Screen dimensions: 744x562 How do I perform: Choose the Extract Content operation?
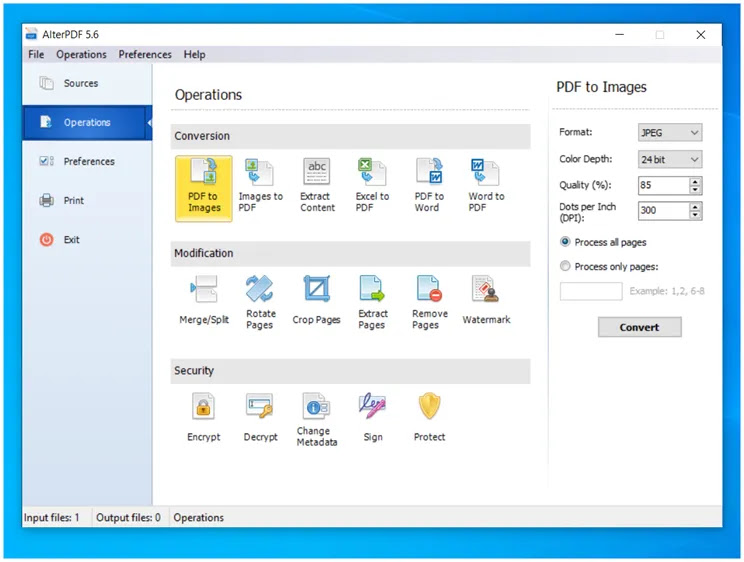[317, 186]
